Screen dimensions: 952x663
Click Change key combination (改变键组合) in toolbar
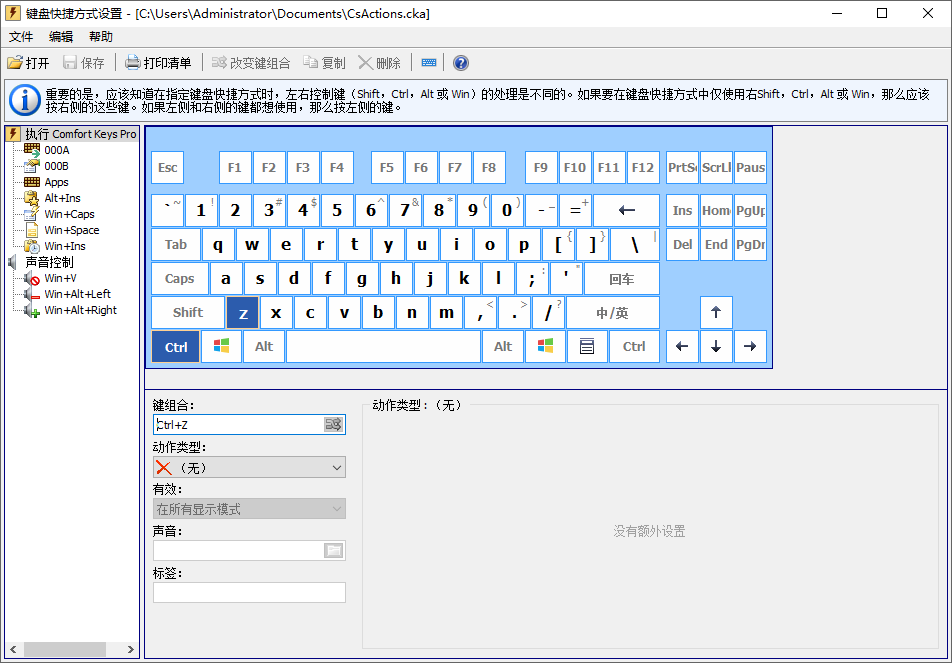(251, 63)
